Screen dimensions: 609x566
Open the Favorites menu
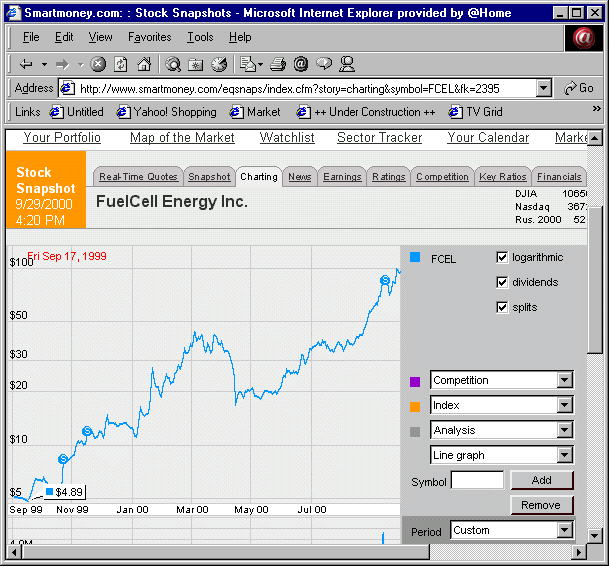[x=150, y=37]
